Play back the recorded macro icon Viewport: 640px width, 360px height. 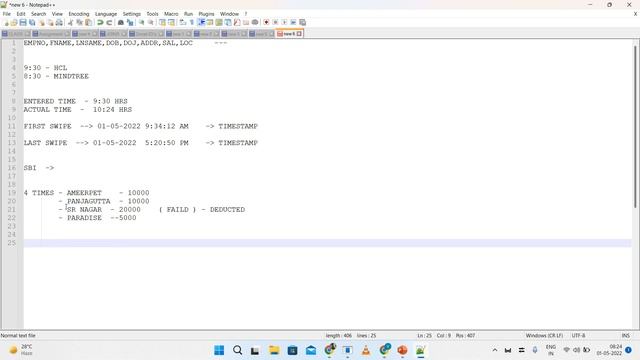pyautogui.click(x=284, y=22)
